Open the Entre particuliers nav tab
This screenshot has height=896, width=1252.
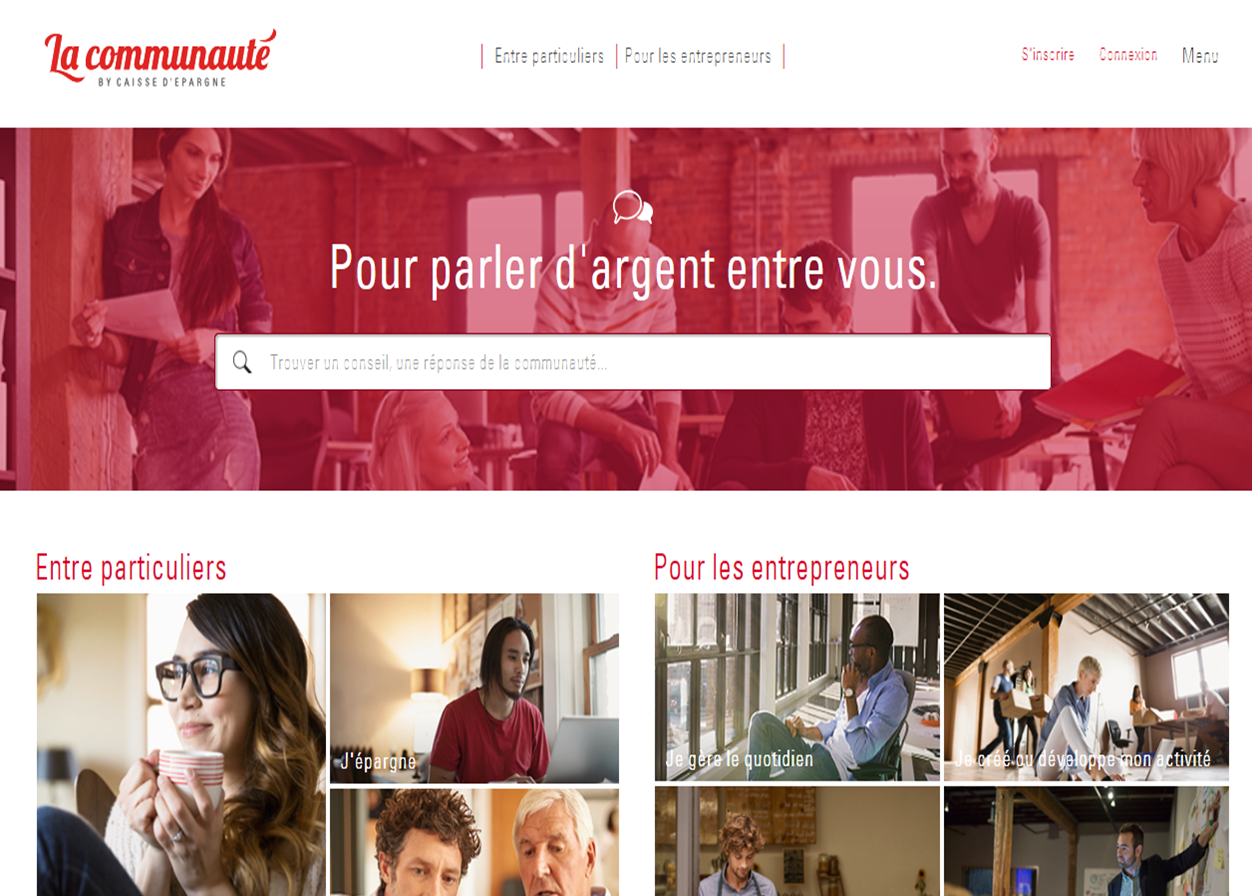pos(549,57)
